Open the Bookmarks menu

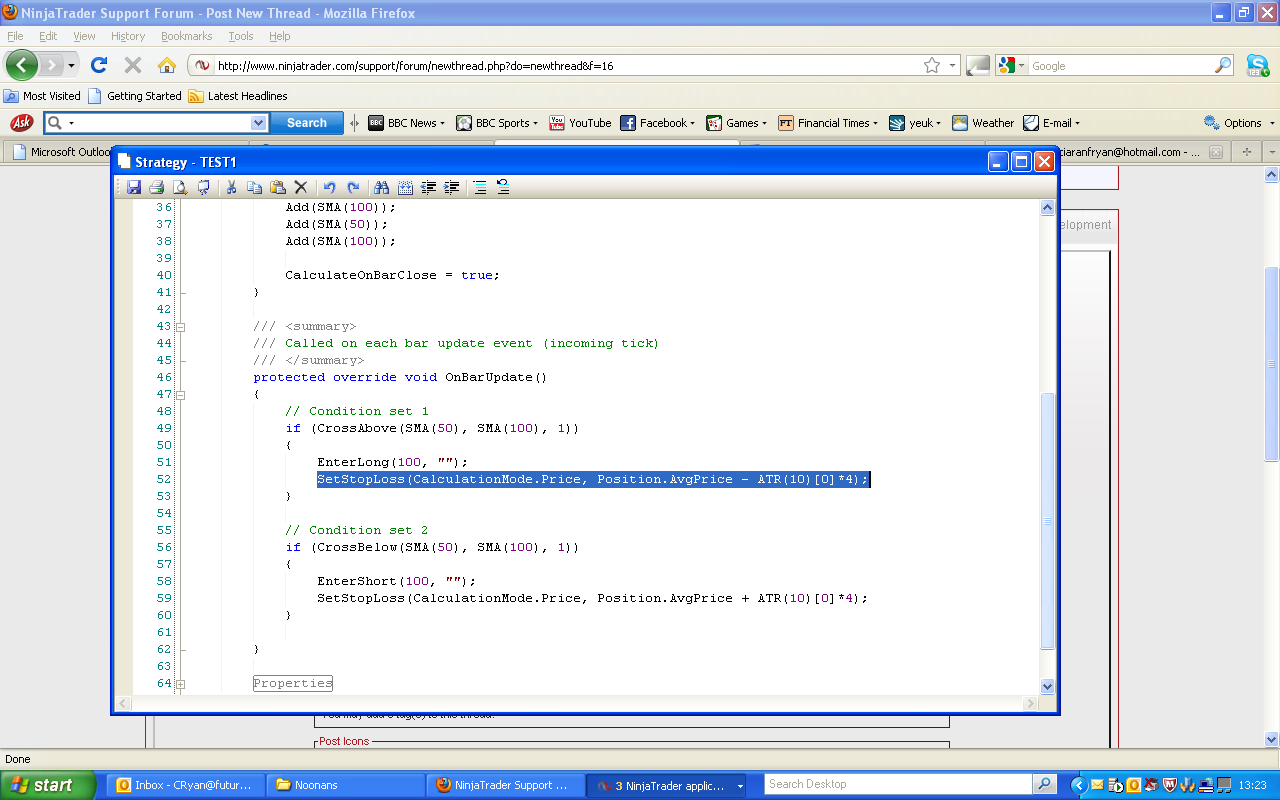[186, 36]
